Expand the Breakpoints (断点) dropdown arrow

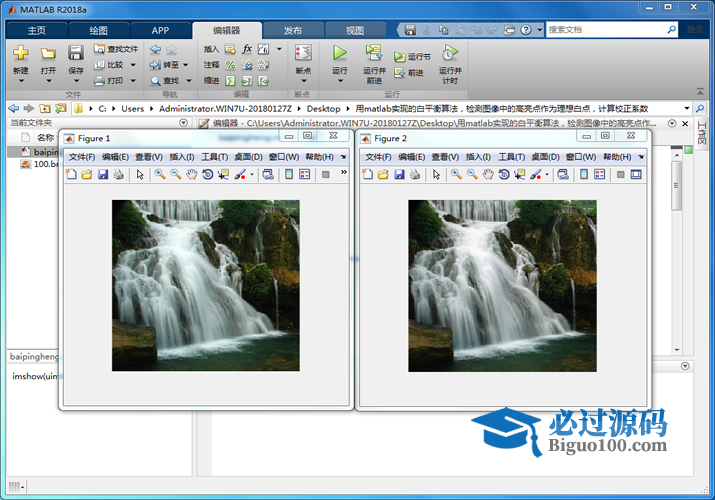304,81
